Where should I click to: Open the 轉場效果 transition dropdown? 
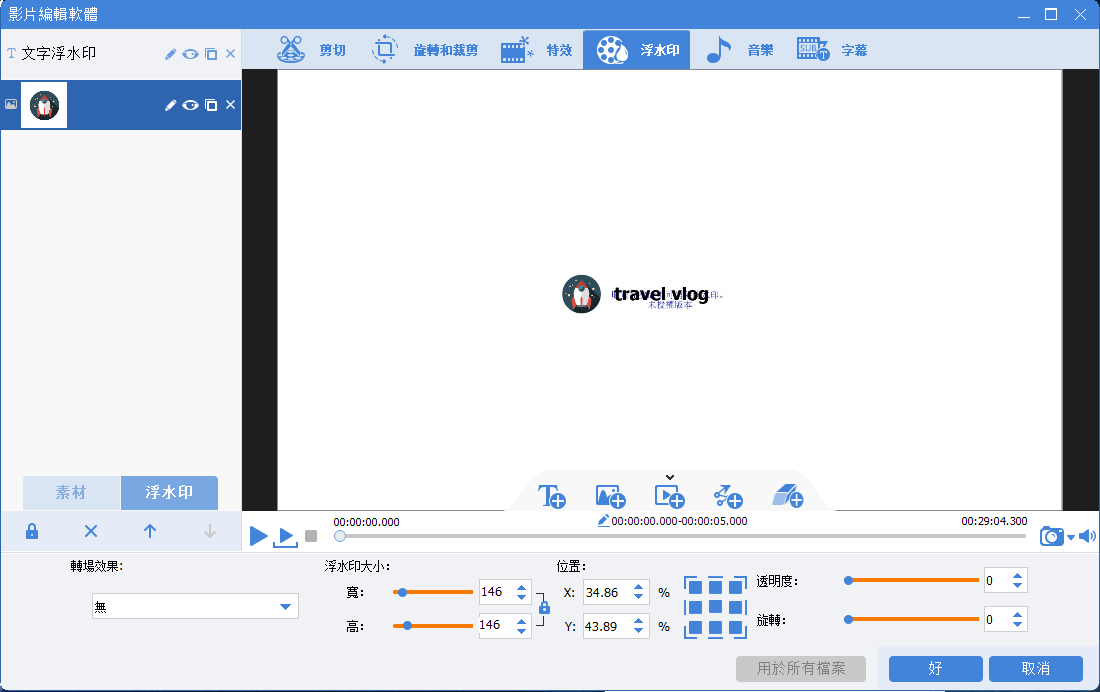(195, 606)
